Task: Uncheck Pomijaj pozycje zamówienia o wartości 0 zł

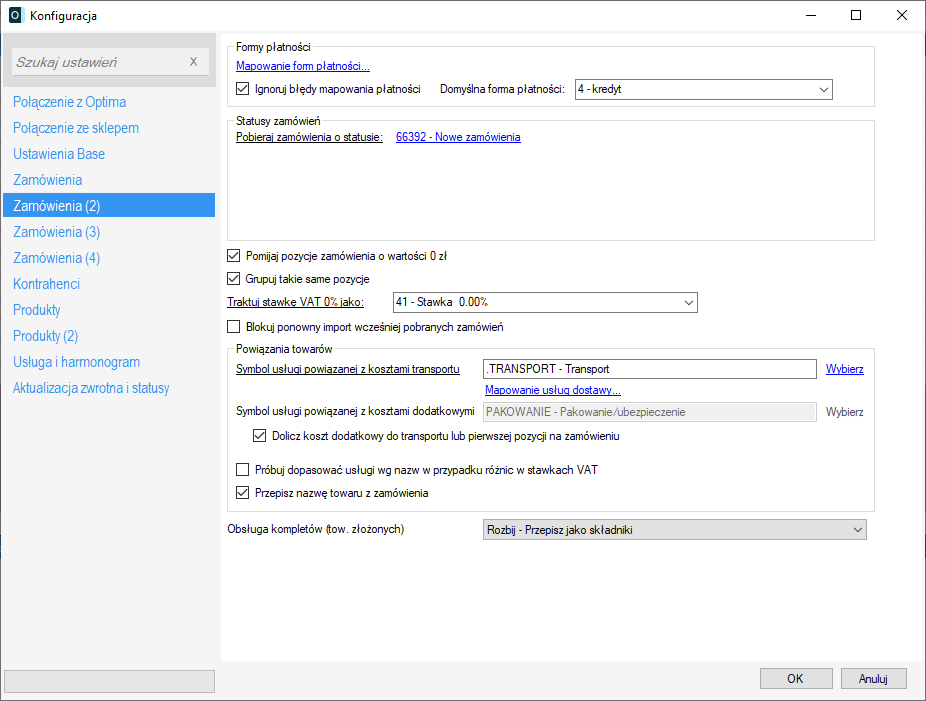Action: coord(235,256)
